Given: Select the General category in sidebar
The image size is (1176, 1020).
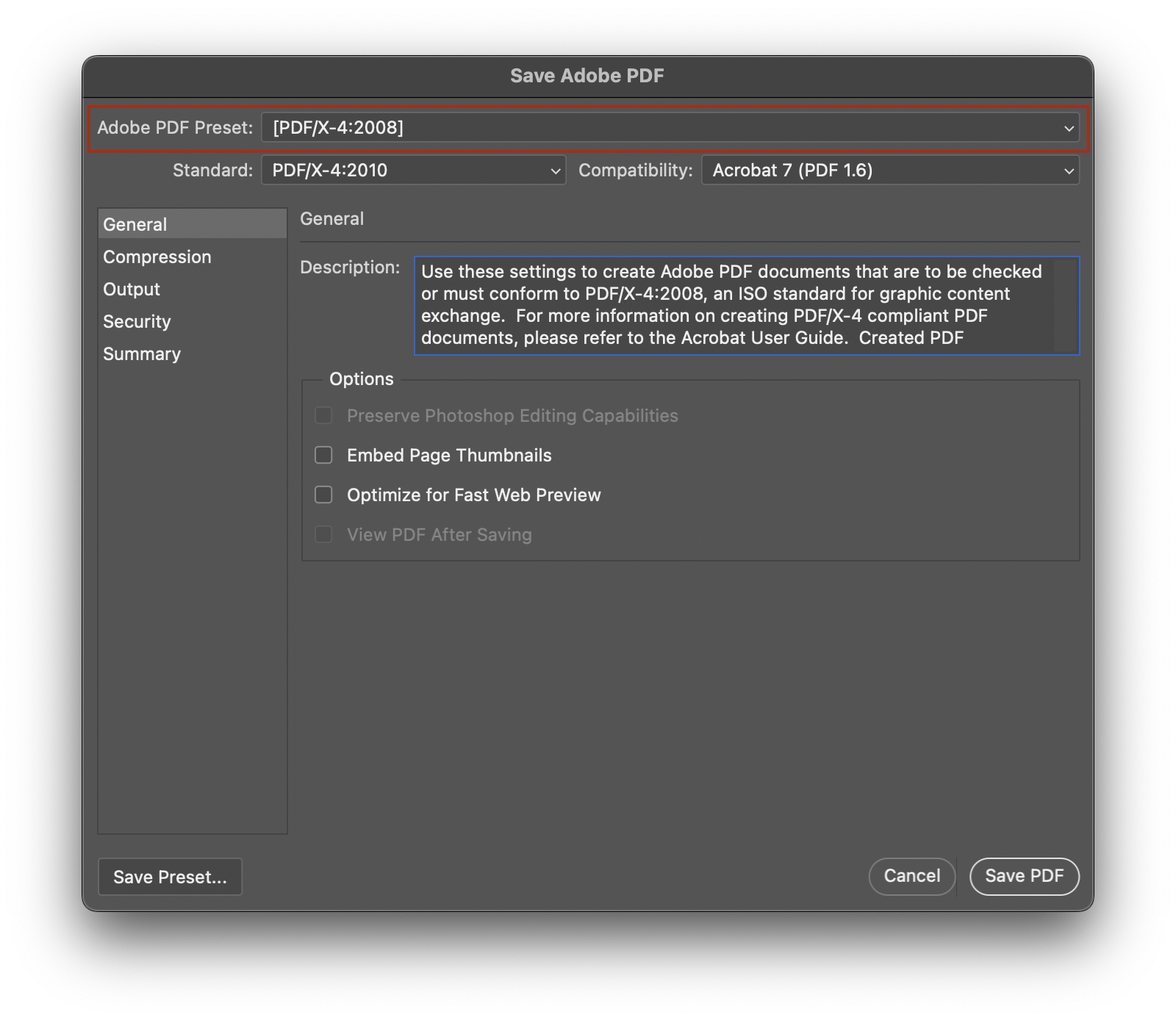Looking at the screenshot, I should point(192,224).
